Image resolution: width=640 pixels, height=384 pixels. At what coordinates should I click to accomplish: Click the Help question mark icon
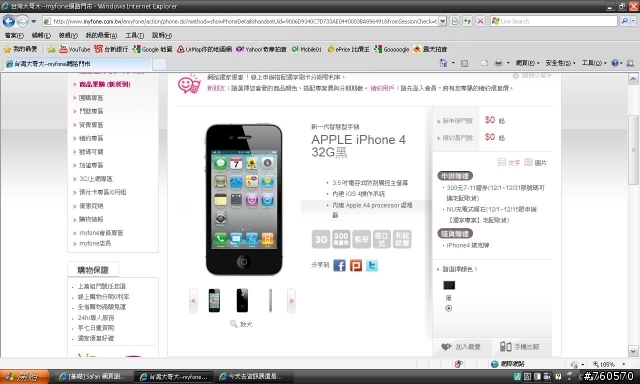click(615, 63)
